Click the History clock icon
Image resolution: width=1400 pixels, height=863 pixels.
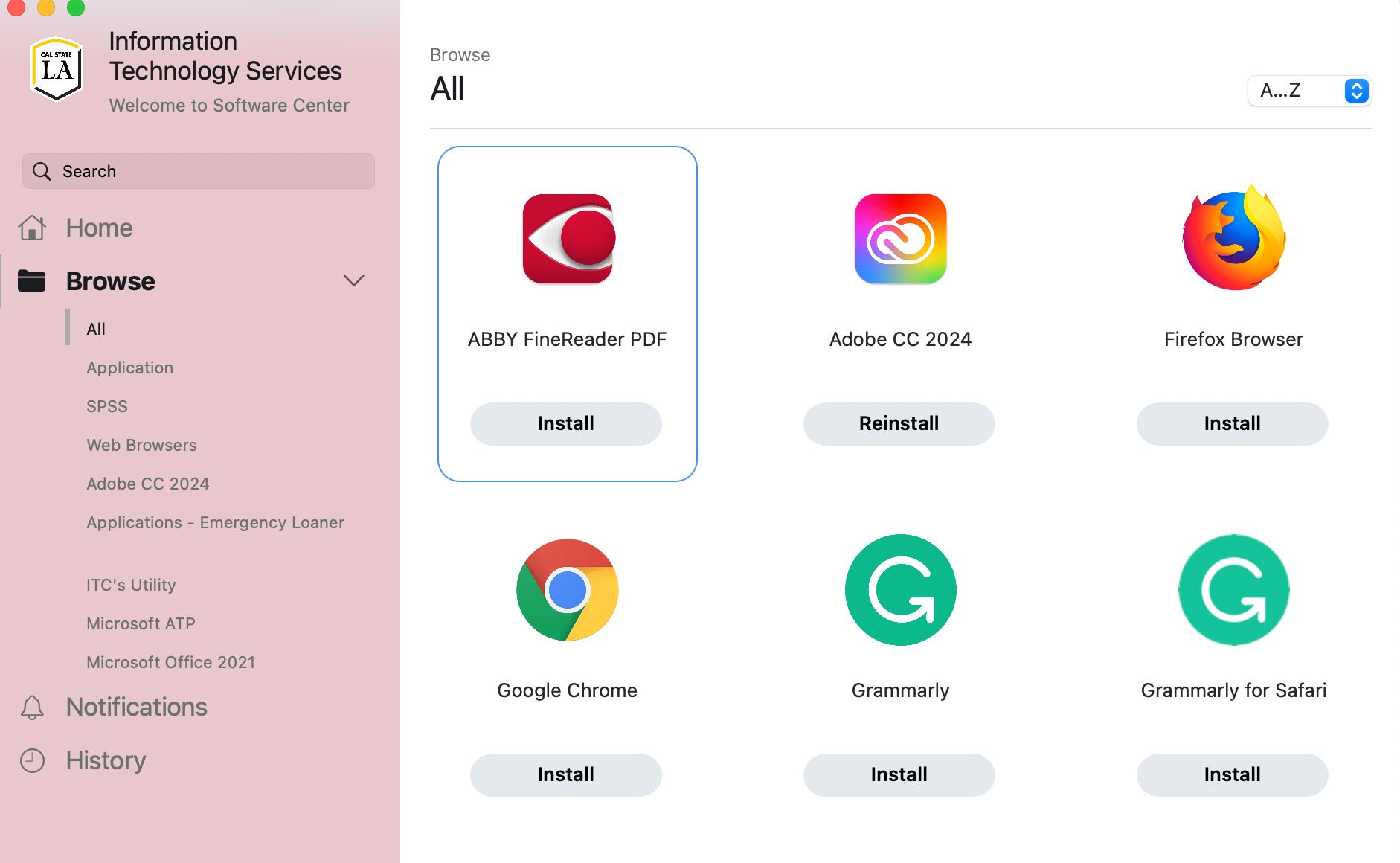point(31,760)
